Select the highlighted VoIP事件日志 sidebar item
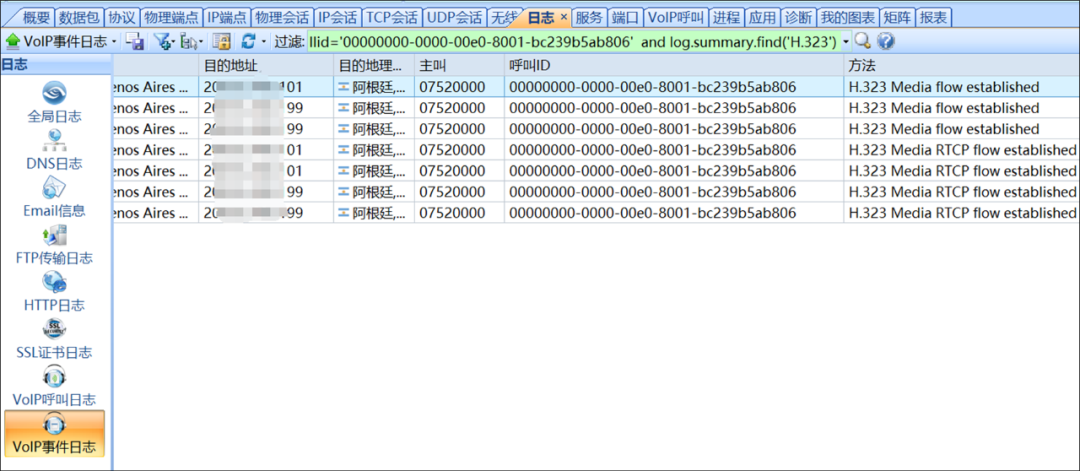The image size is (1080, 471). pos(54,433)
